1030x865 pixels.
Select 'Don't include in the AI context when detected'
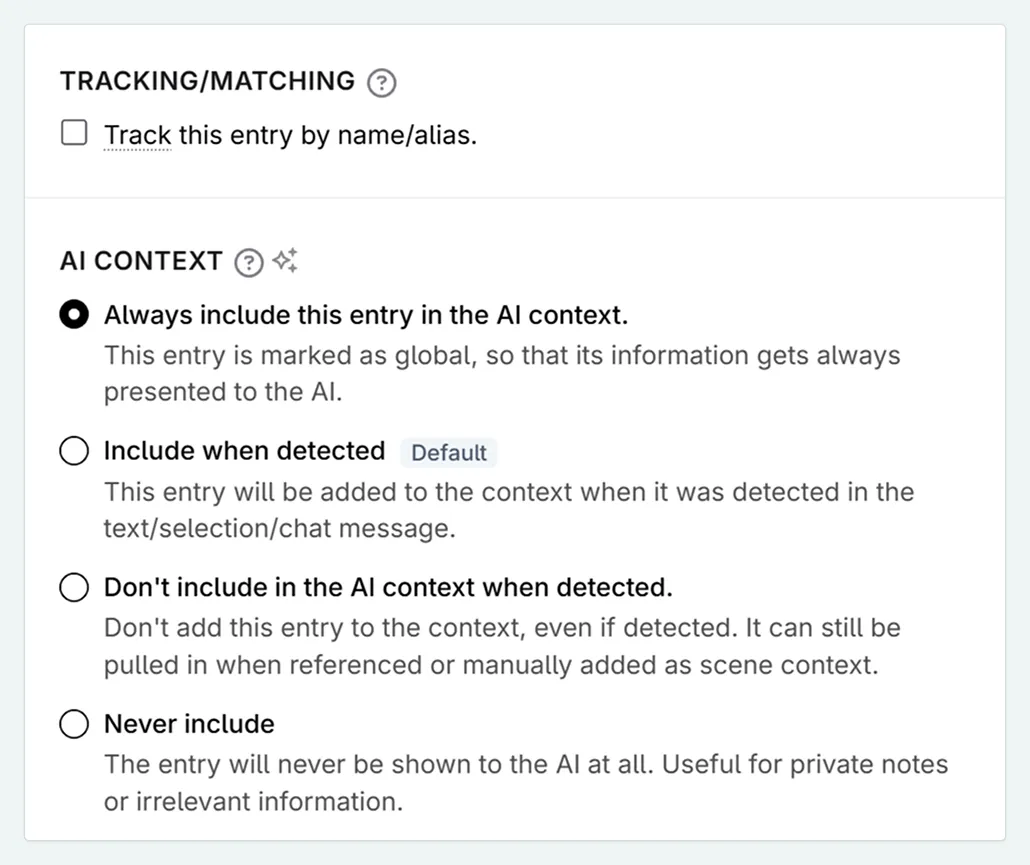pos(74,588)
